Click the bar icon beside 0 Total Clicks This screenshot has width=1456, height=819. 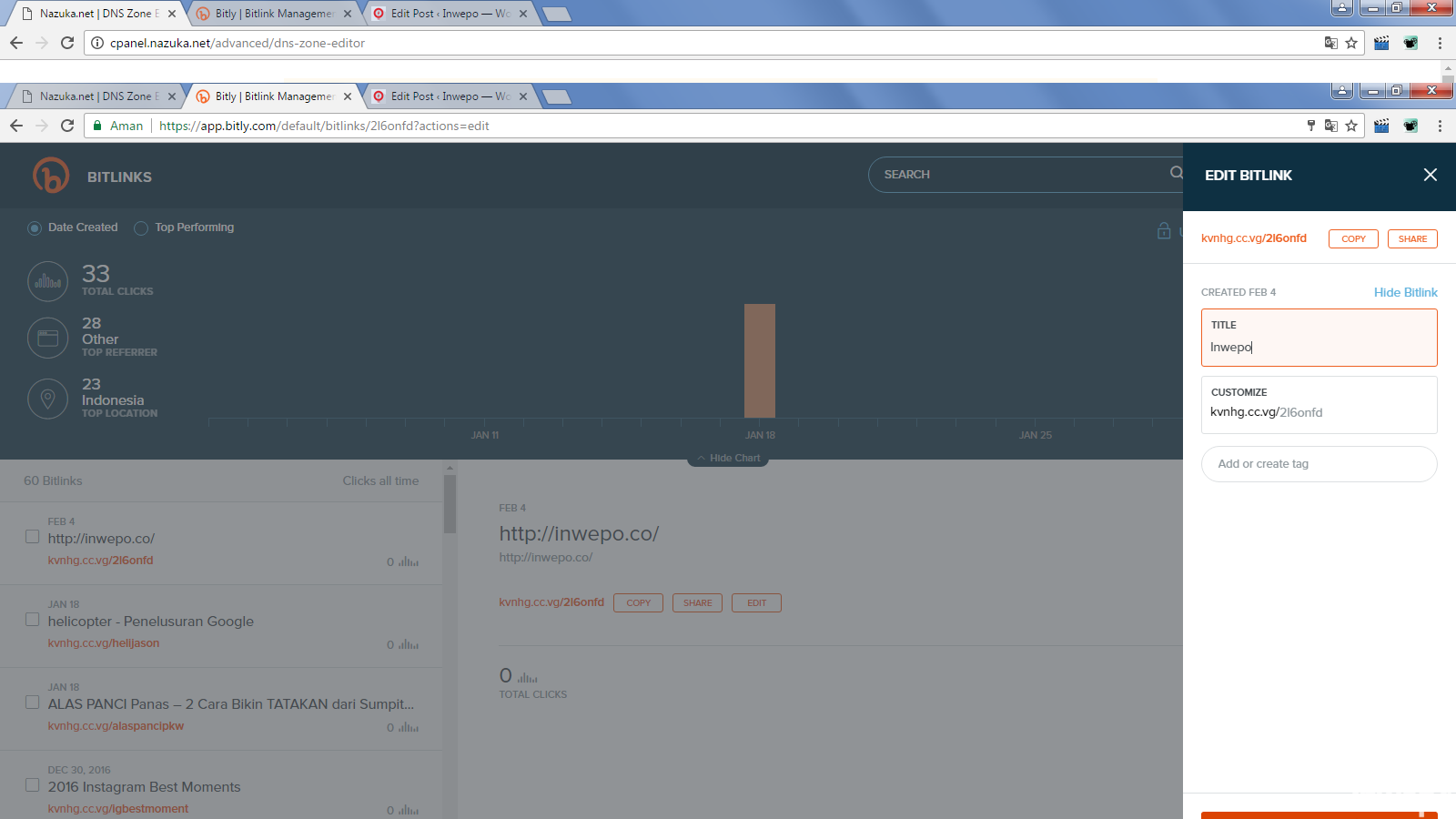[528, 677]
